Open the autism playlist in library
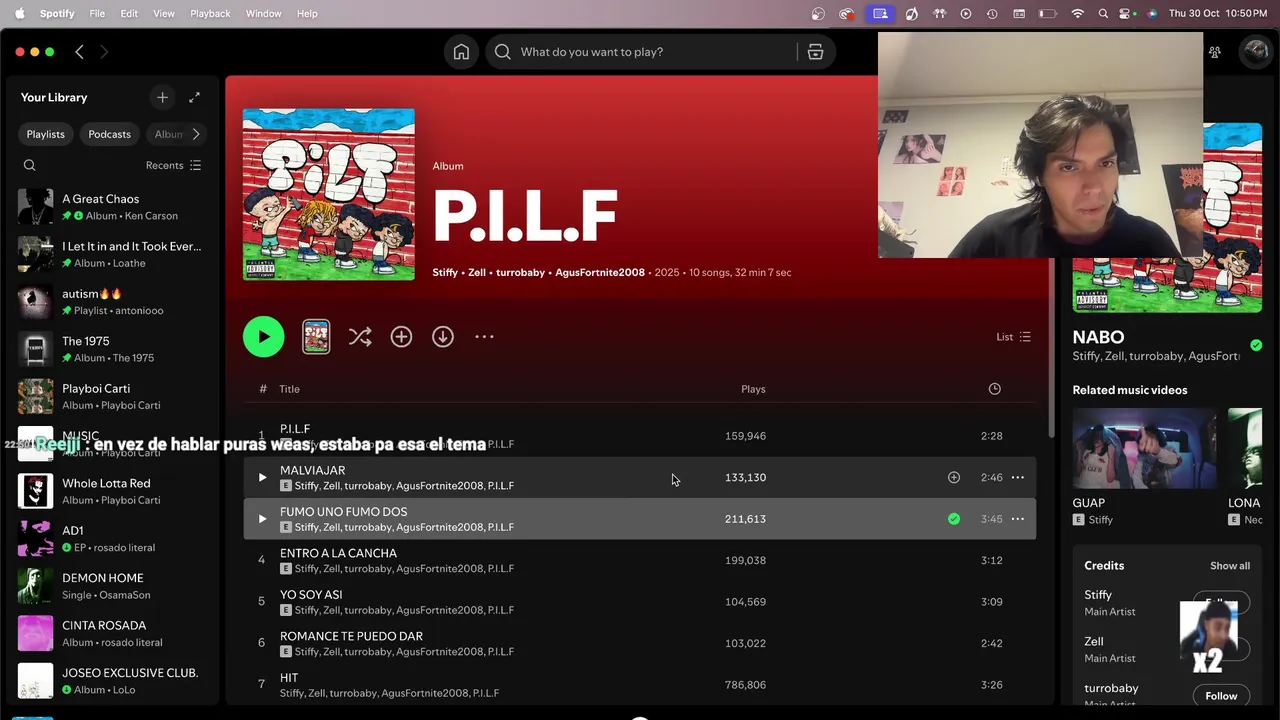 click(111, 302)
